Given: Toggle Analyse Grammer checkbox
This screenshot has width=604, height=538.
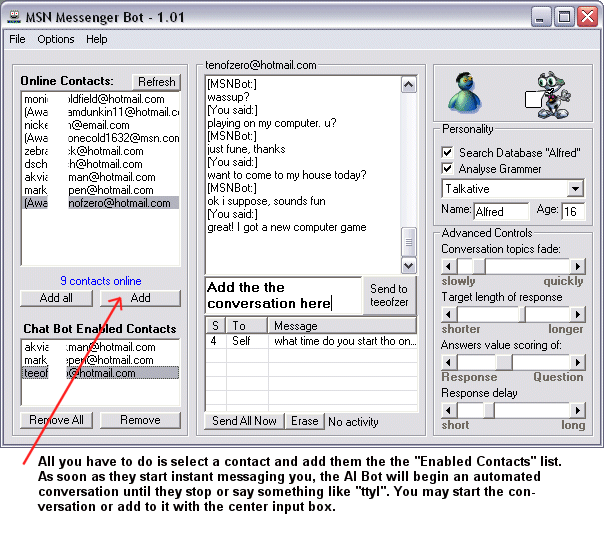Looking at the screenshot, I should [x=447, y=169].
